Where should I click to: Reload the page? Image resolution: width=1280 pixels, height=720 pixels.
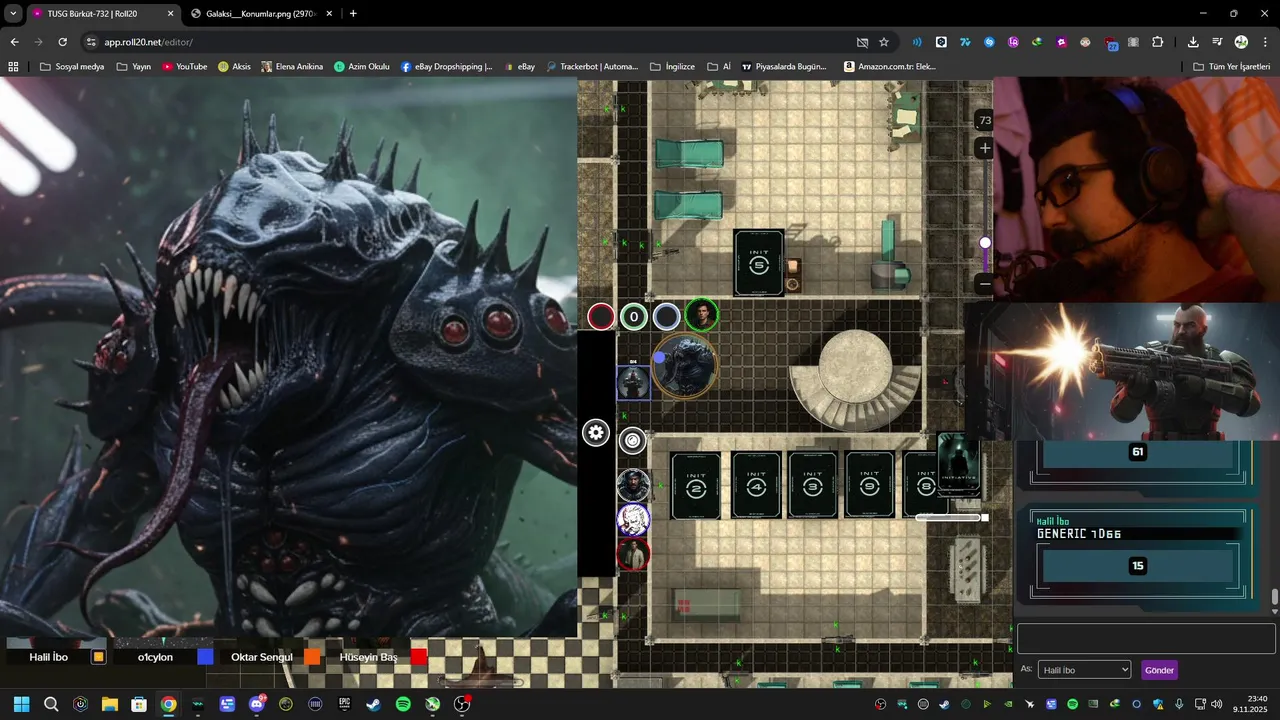[62, 42]
